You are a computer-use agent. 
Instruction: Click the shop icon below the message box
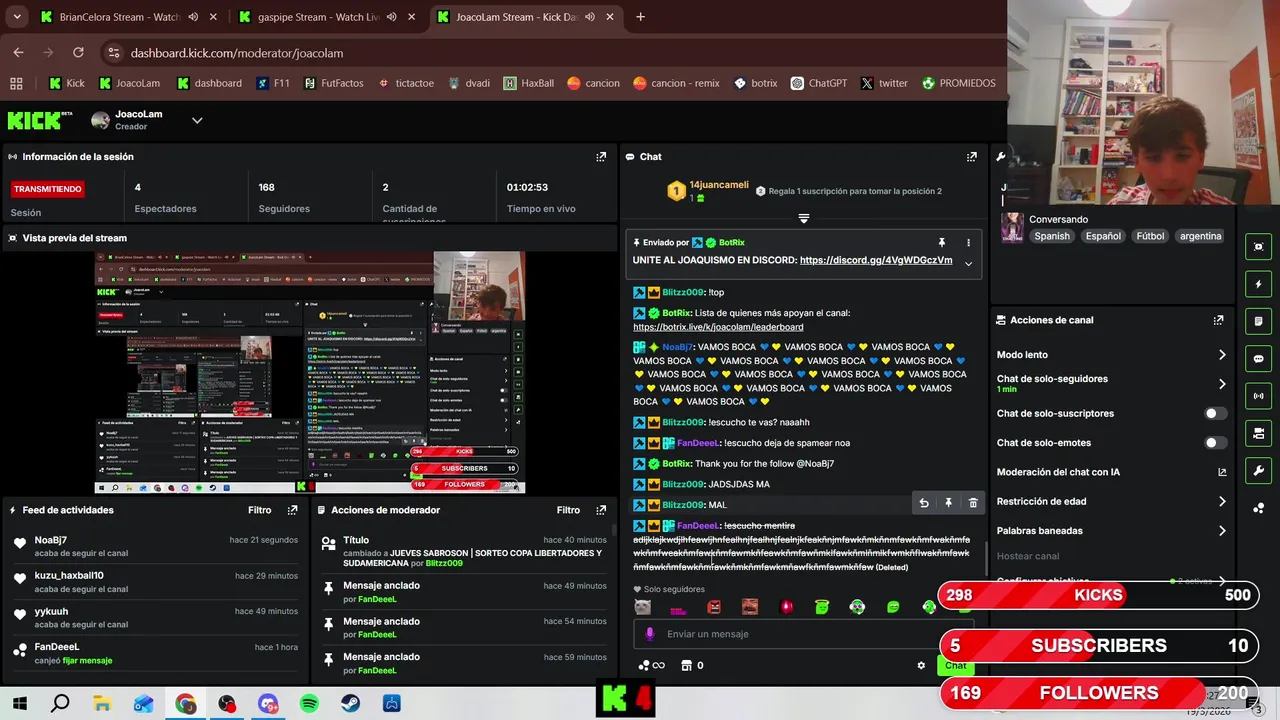click(x=686, y=665)
